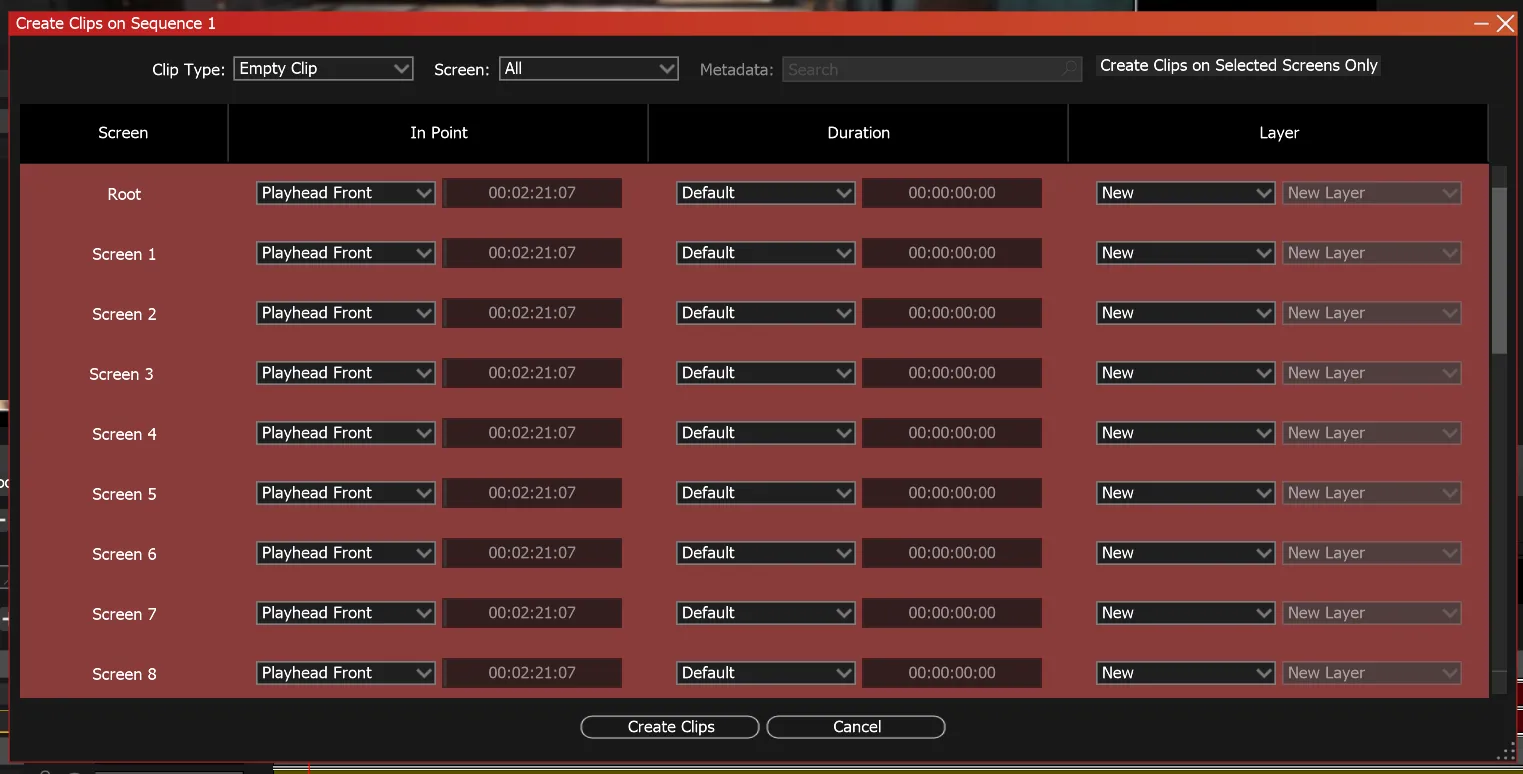Minimize the Create Clips dialog

click(x=1481, y=24)
